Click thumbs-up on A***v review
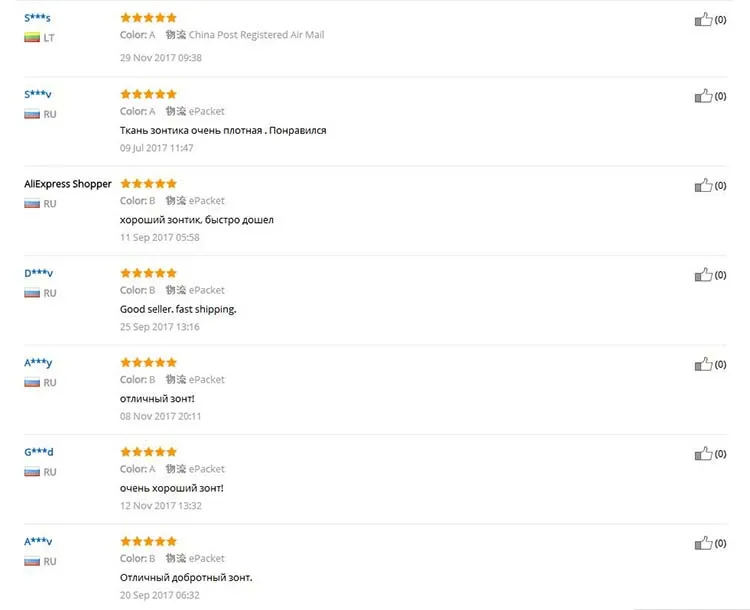The height and width of the screenshot is (610, 750). point(703,543)
